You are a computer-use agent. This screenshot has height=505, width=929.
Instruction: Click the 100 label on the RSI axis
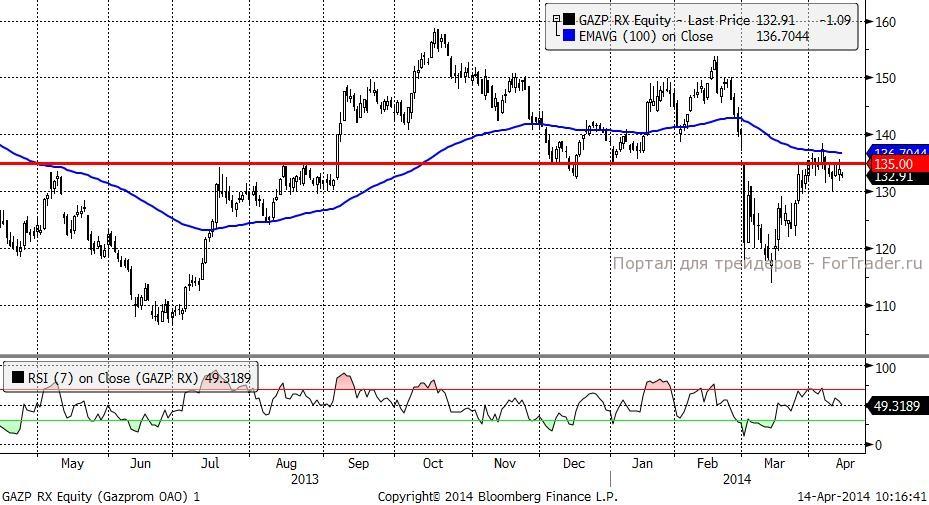tap(885, 368)
